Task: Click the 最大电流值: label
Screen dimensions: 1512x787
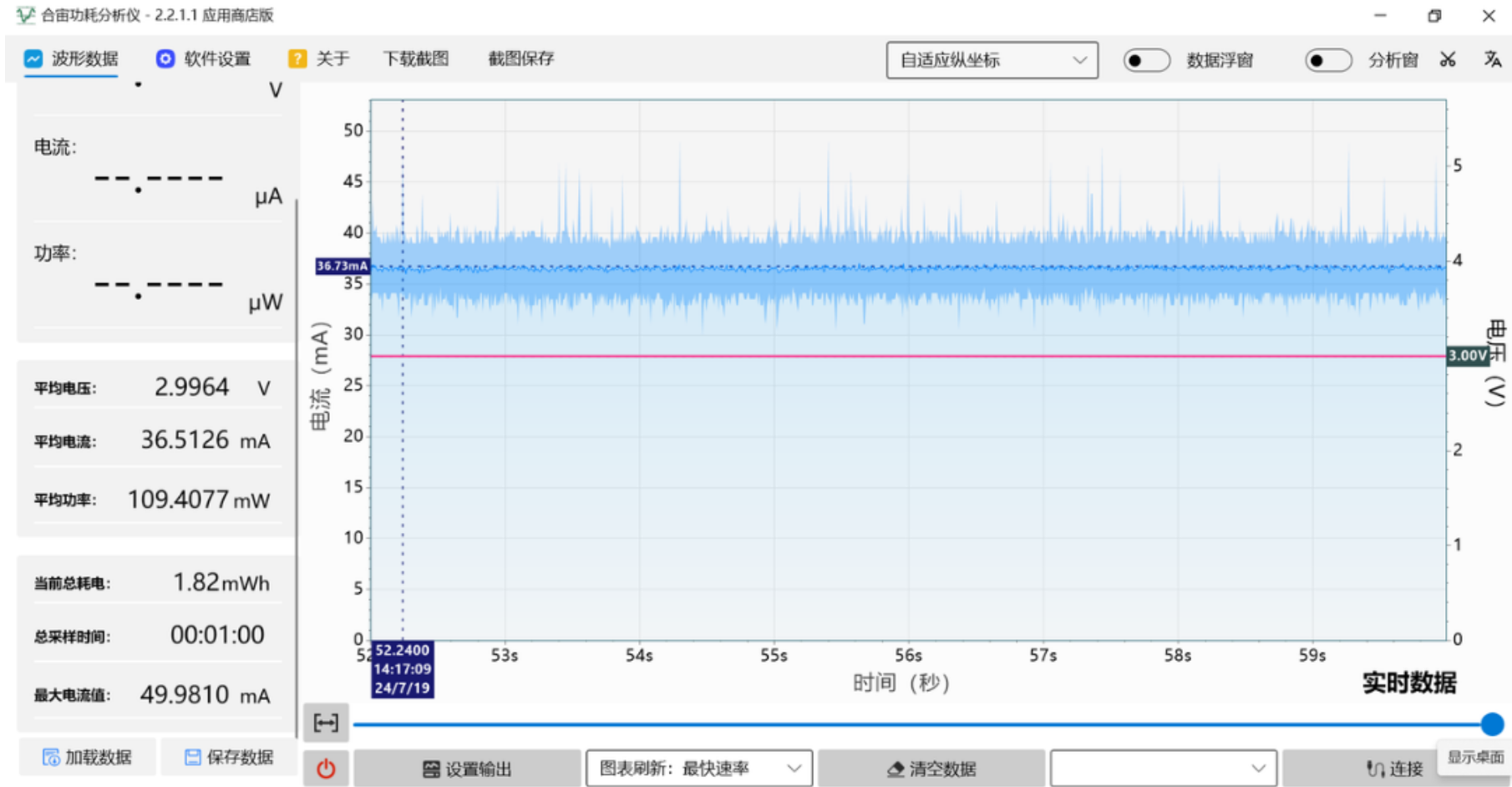Action: [x=72, y=695]
